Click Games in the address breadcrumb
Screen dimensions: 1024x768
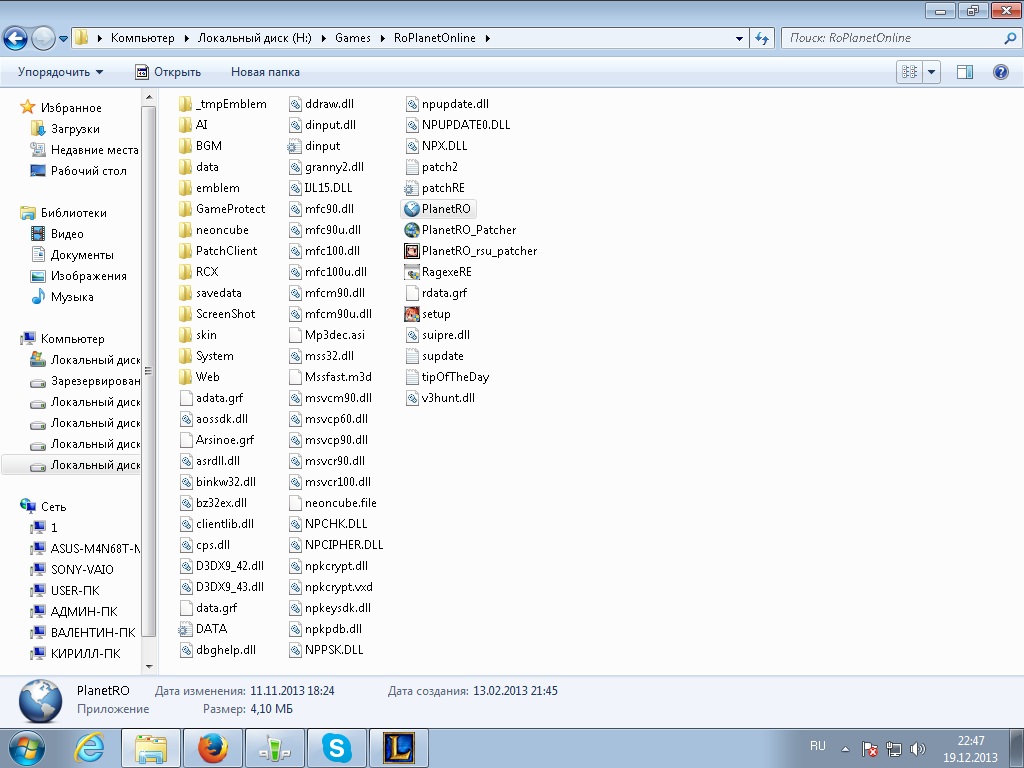coord(353,38)
